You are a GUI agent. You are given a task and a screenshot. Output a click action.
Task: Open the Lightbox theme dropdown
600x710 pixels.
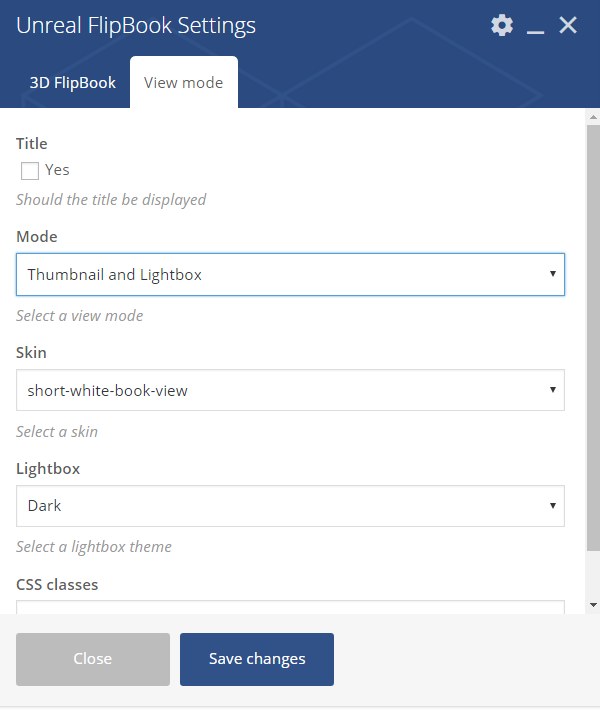290,506
